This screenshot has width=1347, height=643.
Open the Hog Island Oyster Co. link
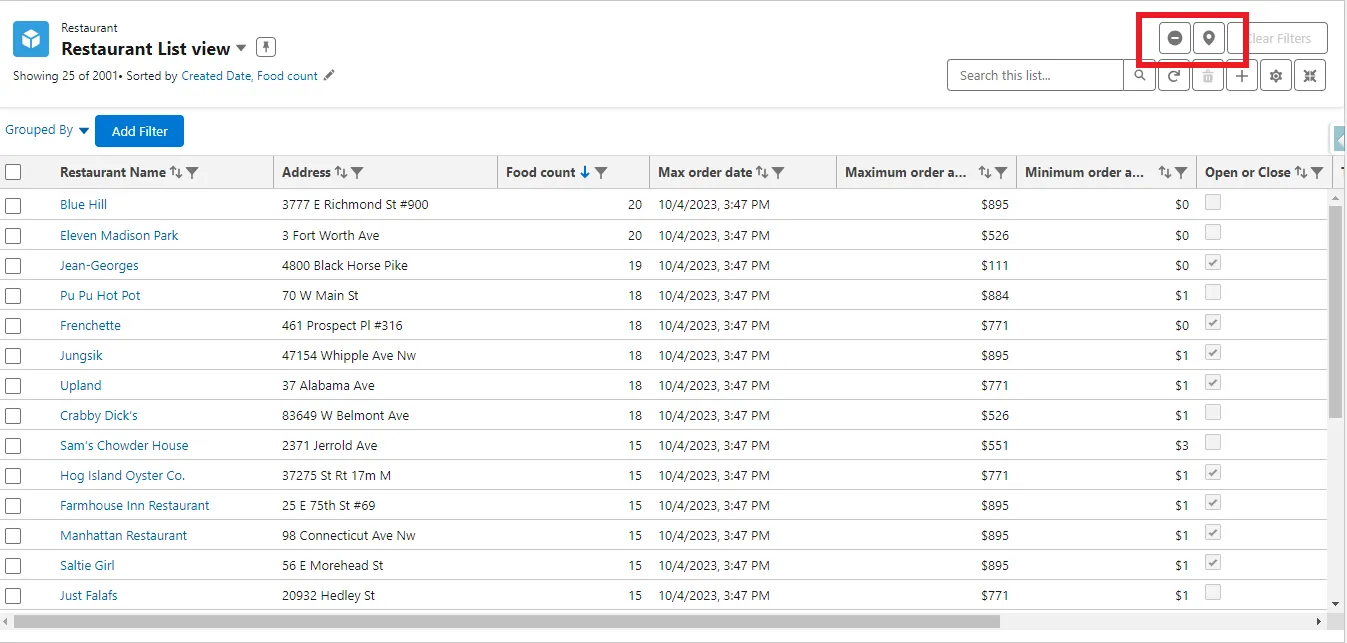(x=122, y=476)
